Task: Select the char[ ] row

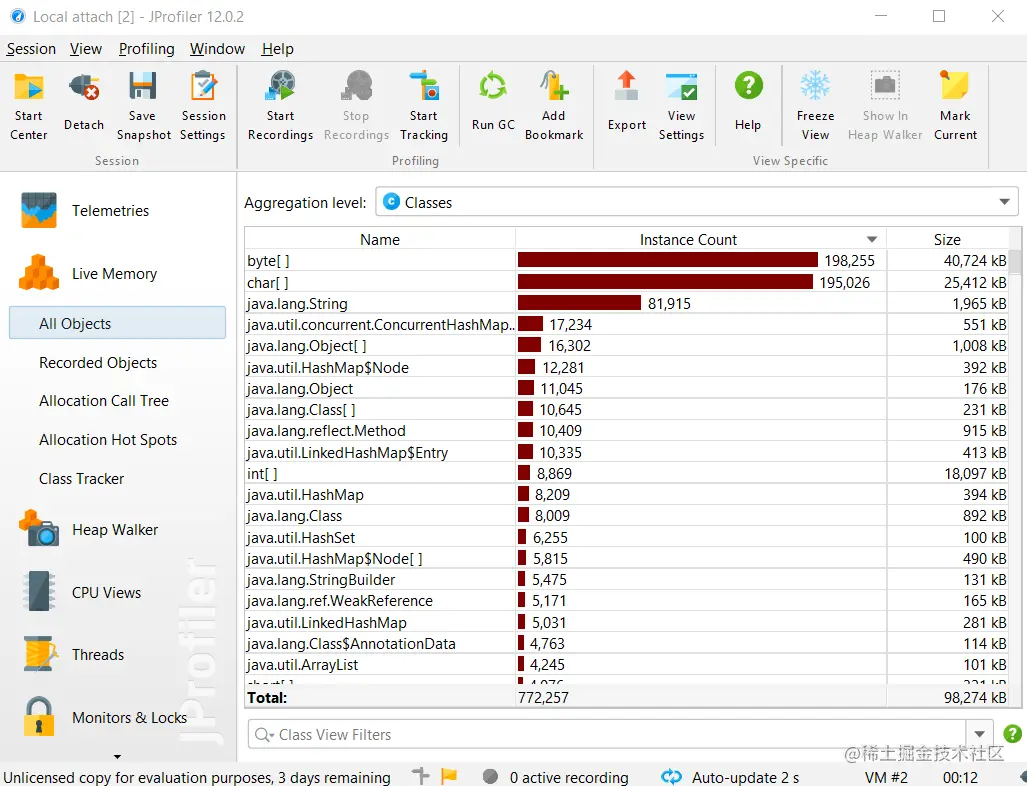Action: point(627,282)
